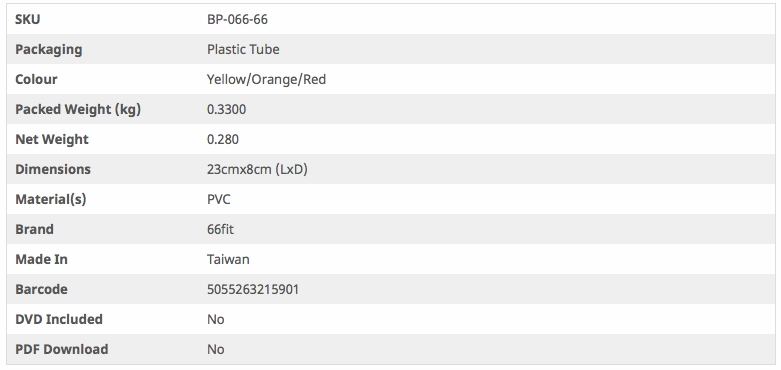Image resolution: width=781 pixels, height=370 pixels.
Task: Select the PVC material value
Action: click(x=219, y=199)
